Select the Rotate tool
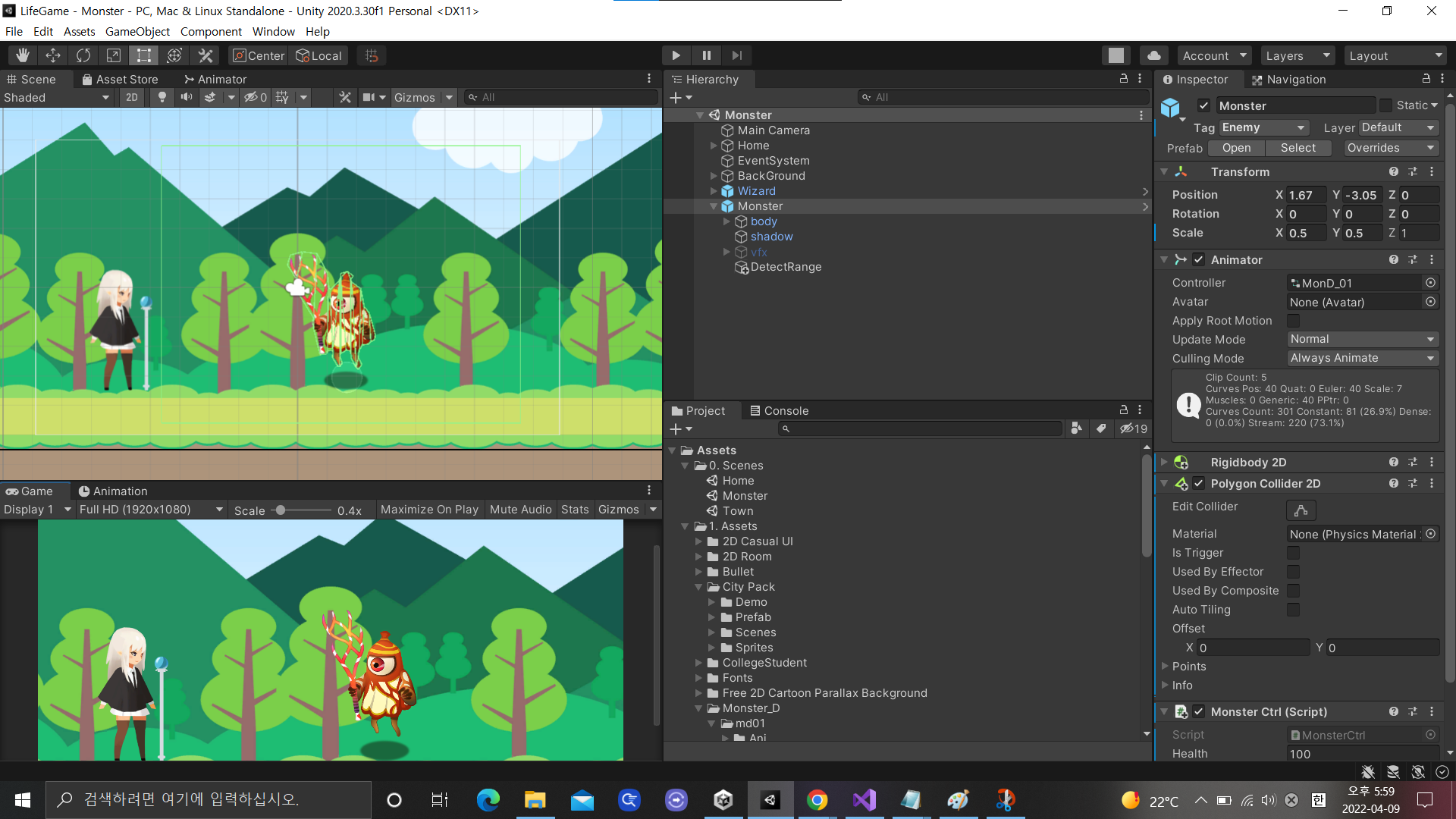 [x=83, y=55]
